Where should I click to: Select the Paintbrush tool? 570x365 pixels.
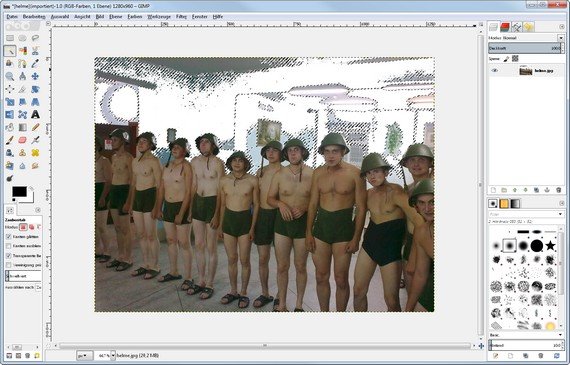10,140
